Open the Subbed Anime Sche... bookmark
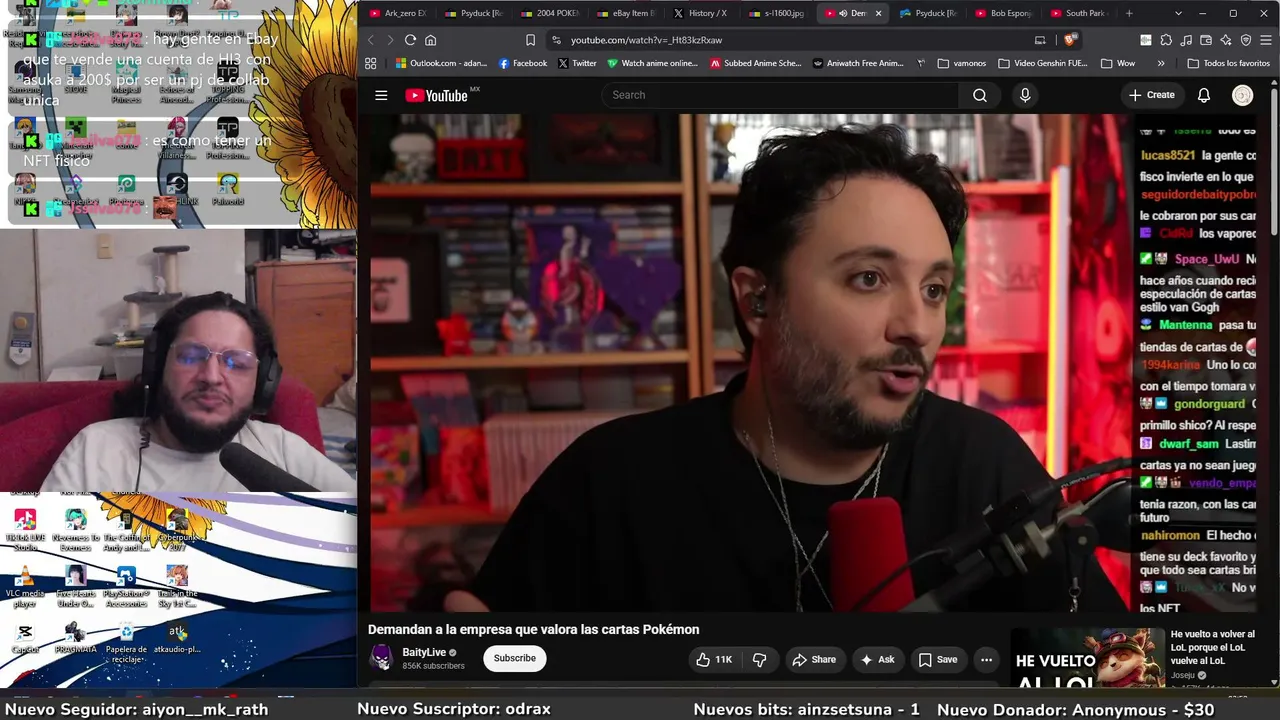 pyautogui.click(x=756, y=63)
